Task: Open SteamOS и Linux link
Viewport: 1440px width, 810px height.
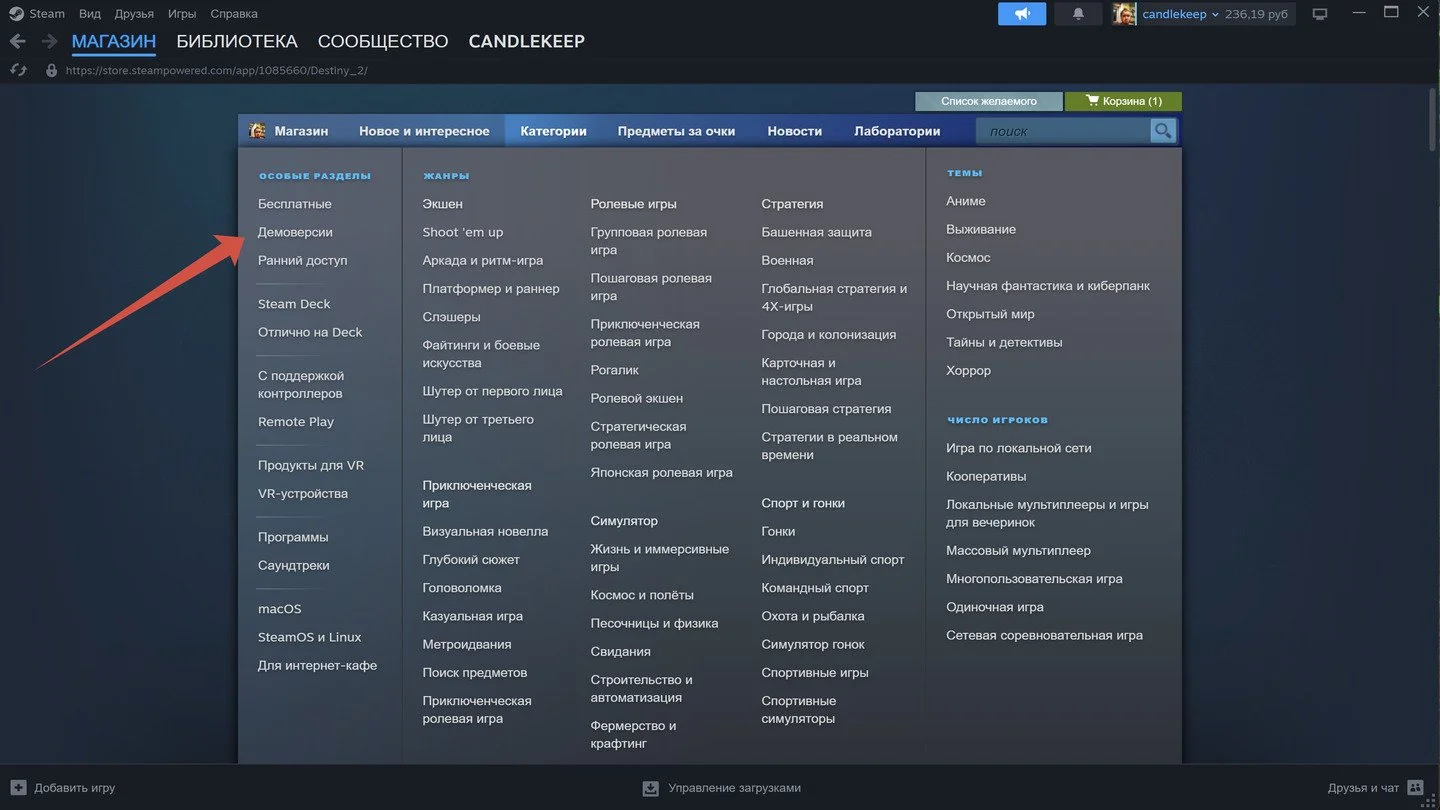Action: [310, 637]
